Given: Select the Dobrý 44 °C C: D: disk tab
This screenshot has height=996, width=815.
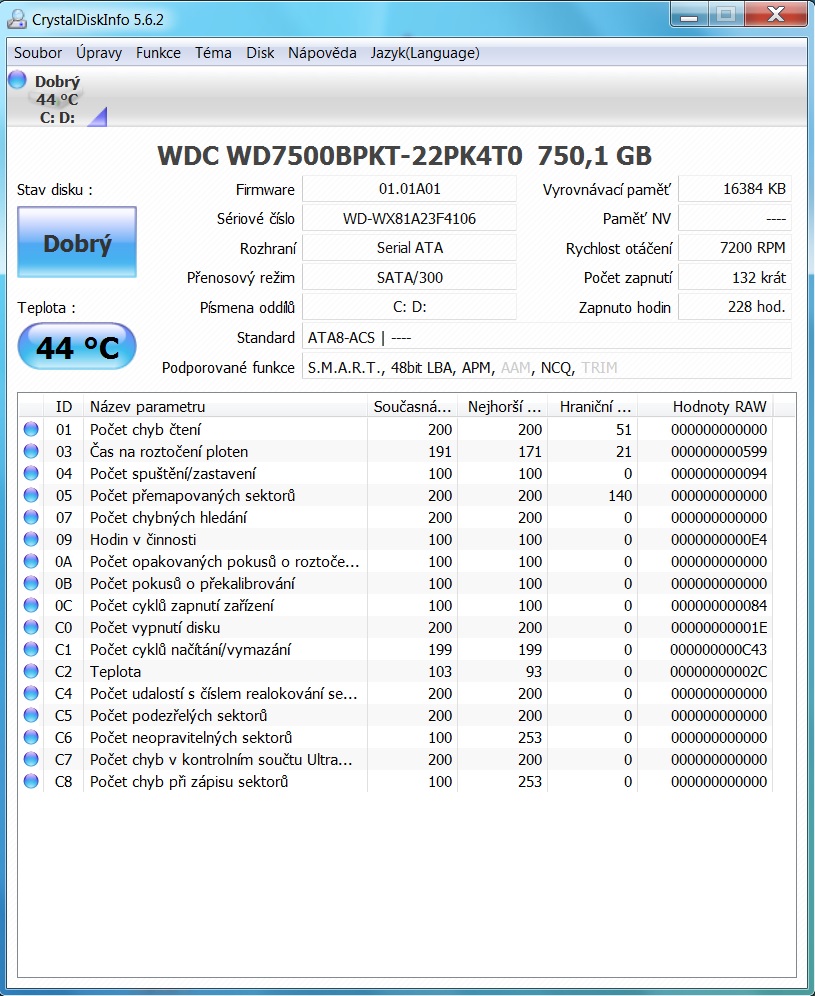Looking at the screenshot, I should point(57,99).
